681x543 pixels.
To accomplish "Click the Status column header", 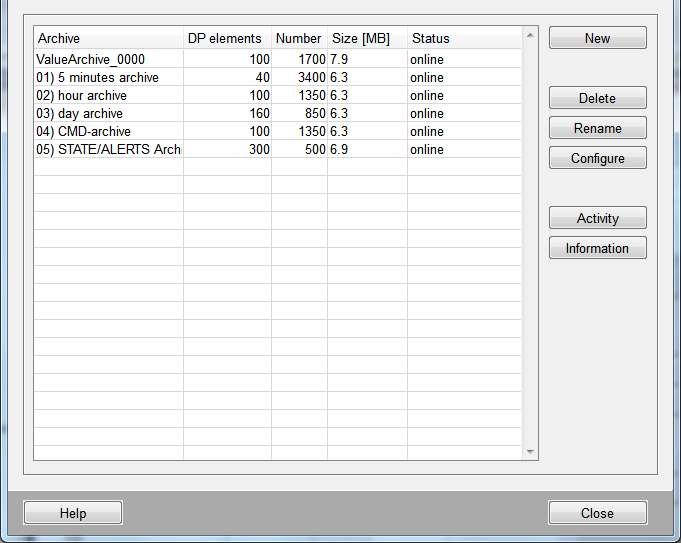I will [x=462, y=38].
